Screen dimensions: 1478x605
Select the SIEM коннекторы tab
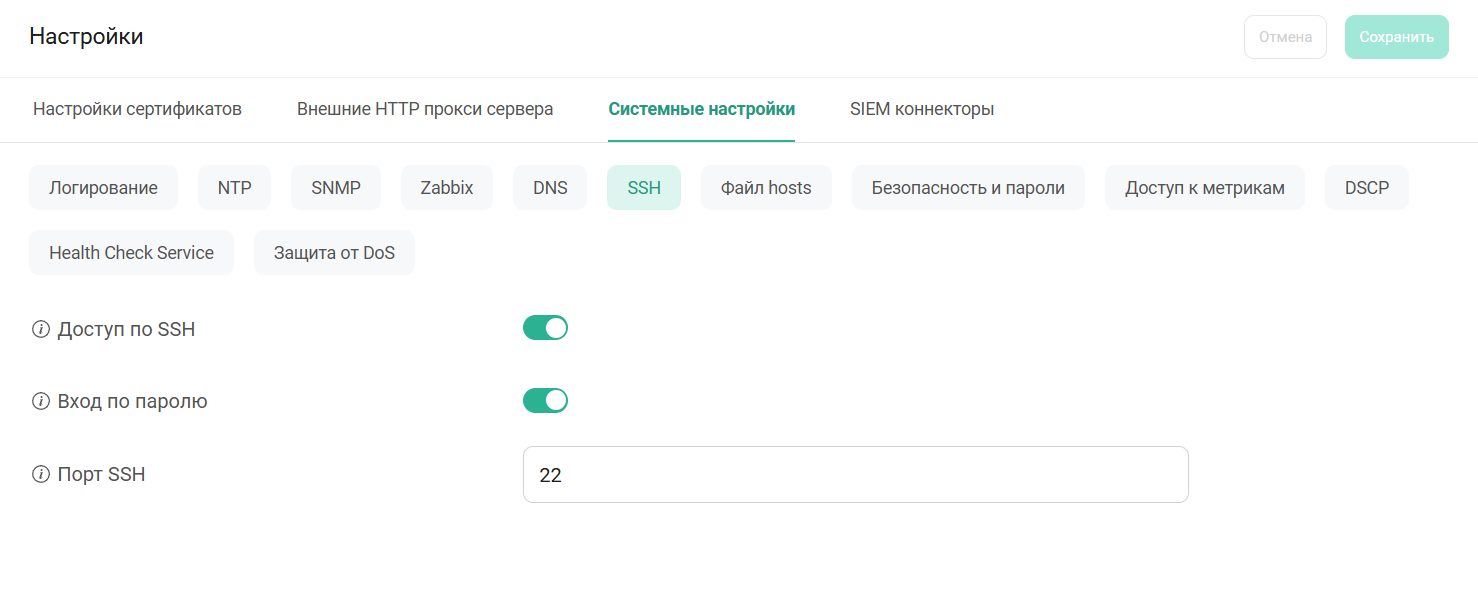coord(922,109)
